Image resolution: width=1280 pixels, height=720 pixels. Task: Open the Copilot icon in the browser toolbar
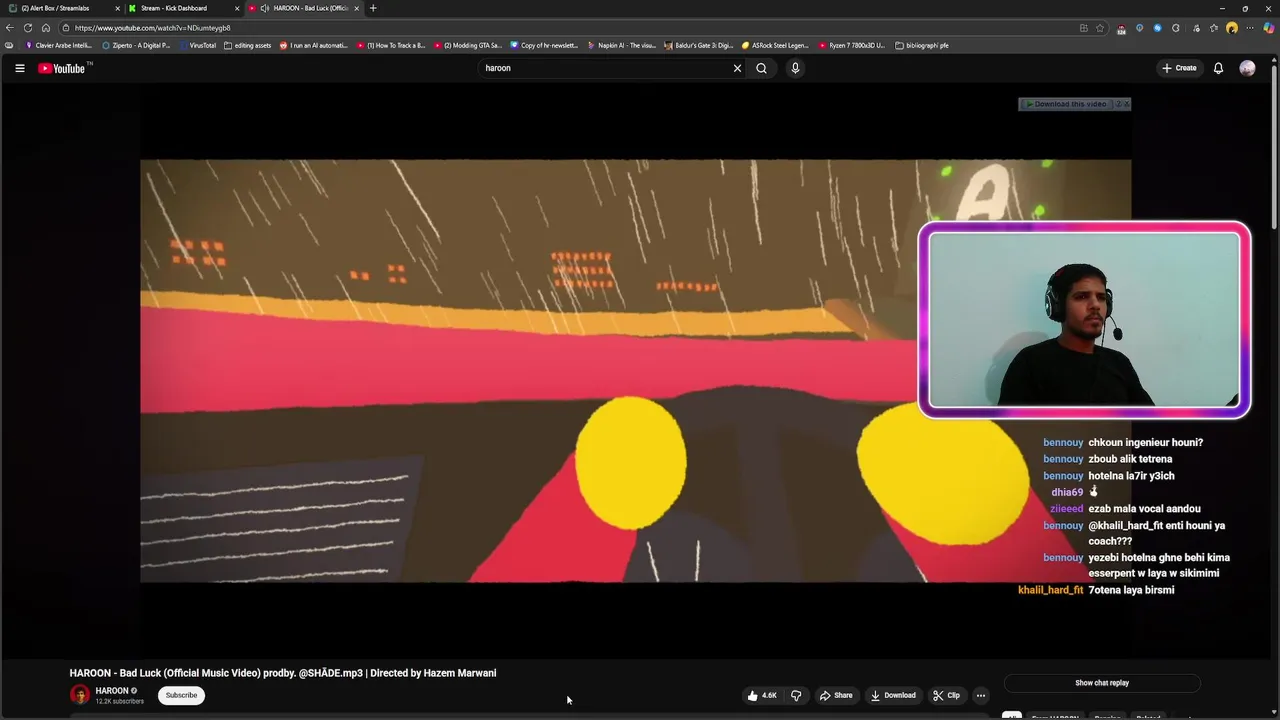pos(1269,28)
